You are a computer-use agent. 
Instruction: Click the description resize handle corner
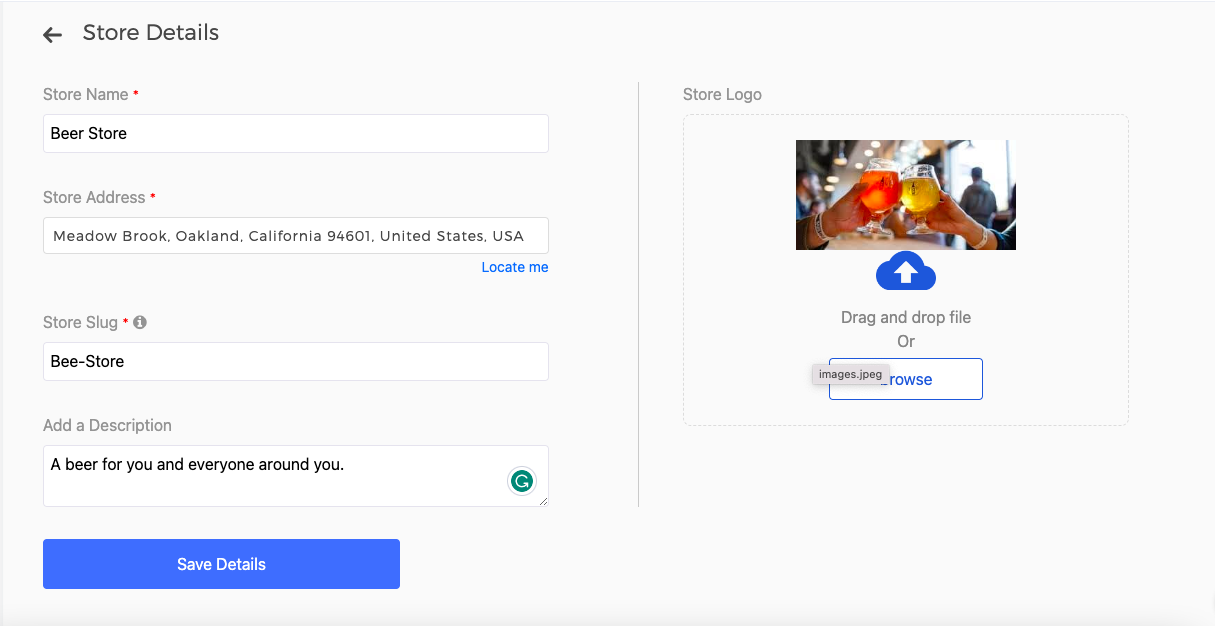pyautogui.click(x=543, y=501)
